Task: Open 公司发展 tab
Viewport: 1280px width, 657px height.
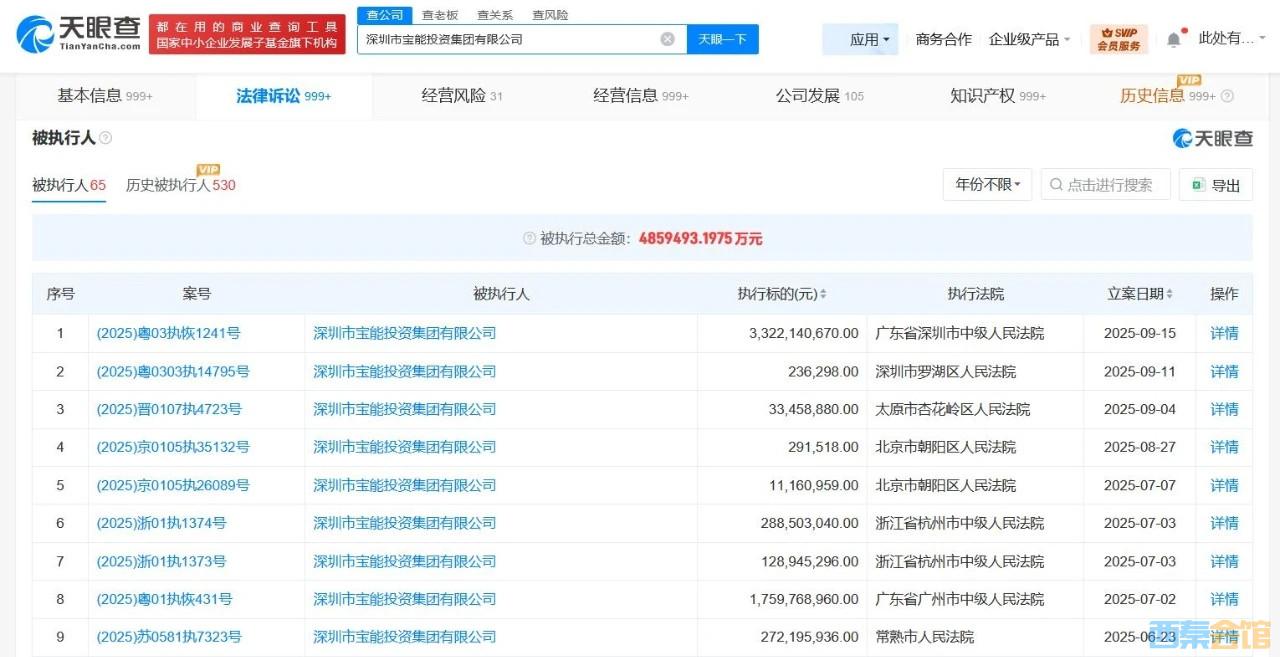Action: pos(820,96)
